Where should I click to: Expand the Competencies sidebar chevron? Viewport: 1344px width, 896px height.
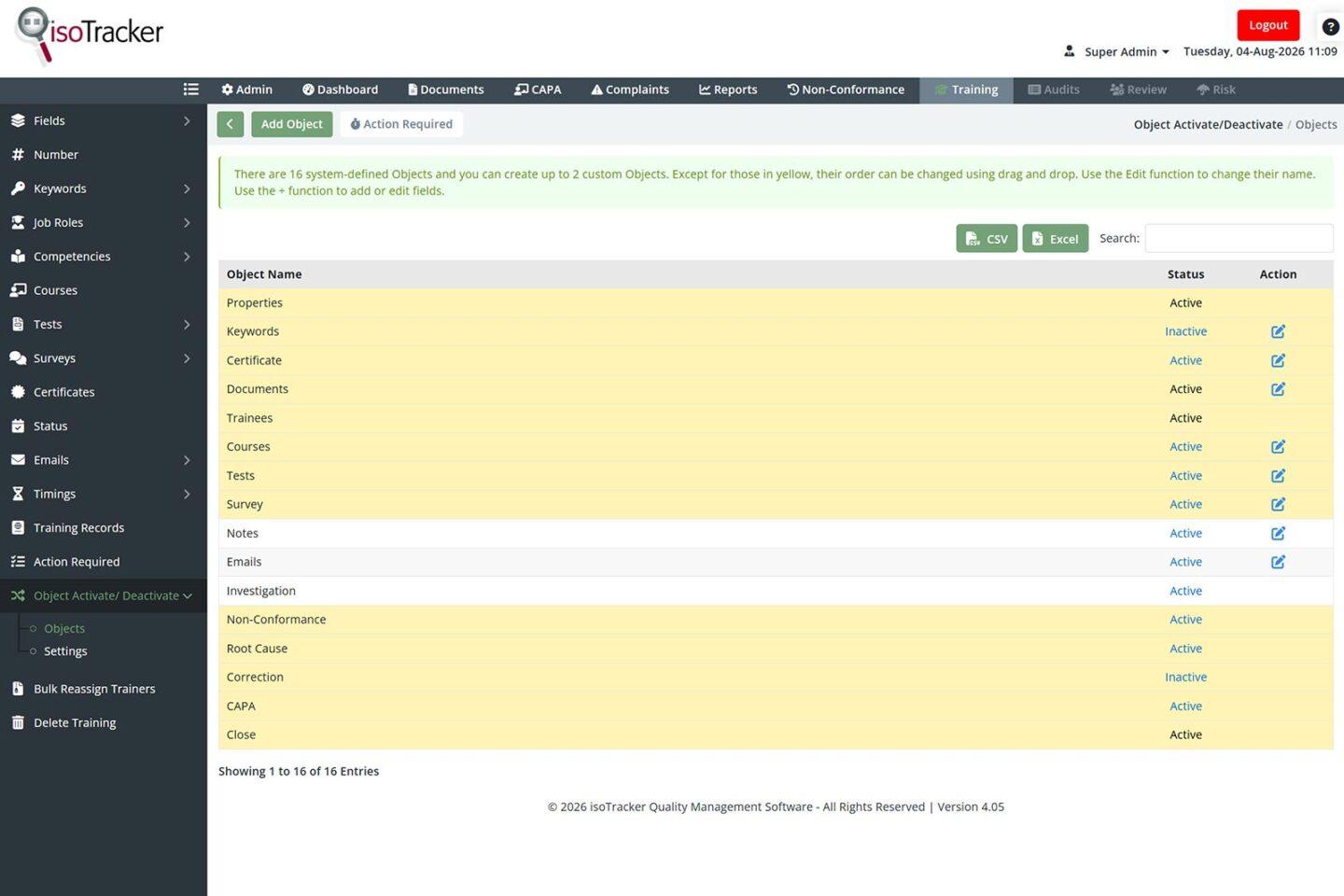point(187,257)
